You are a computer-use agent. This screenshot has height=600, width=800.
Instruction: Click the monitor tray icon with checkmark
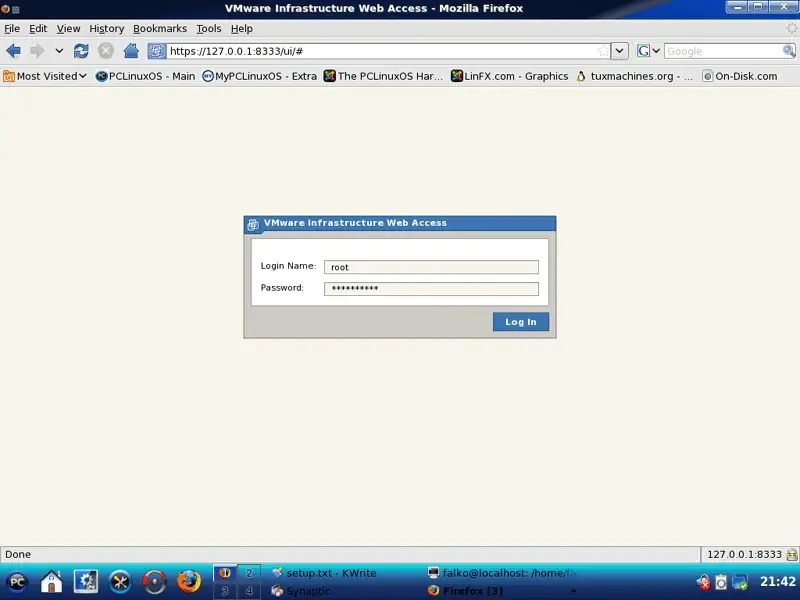tap(740, 582)
